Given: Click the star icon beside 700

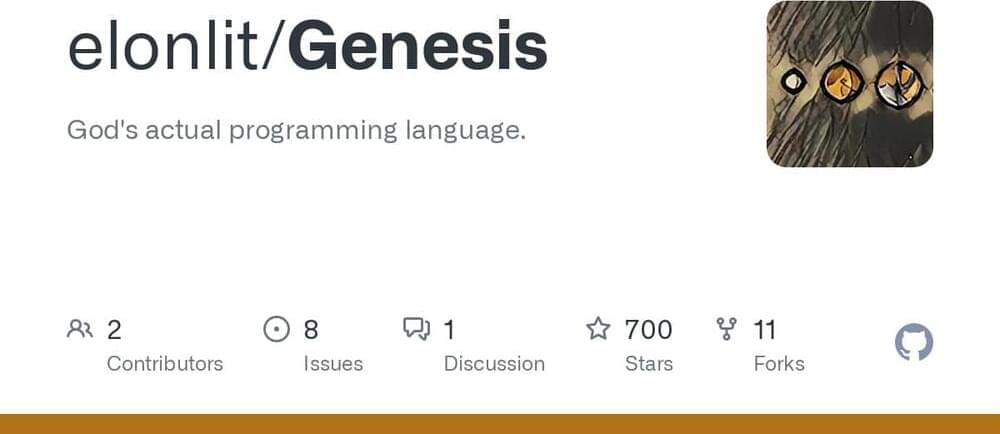Looking at the screenshot, I should 598,329.
